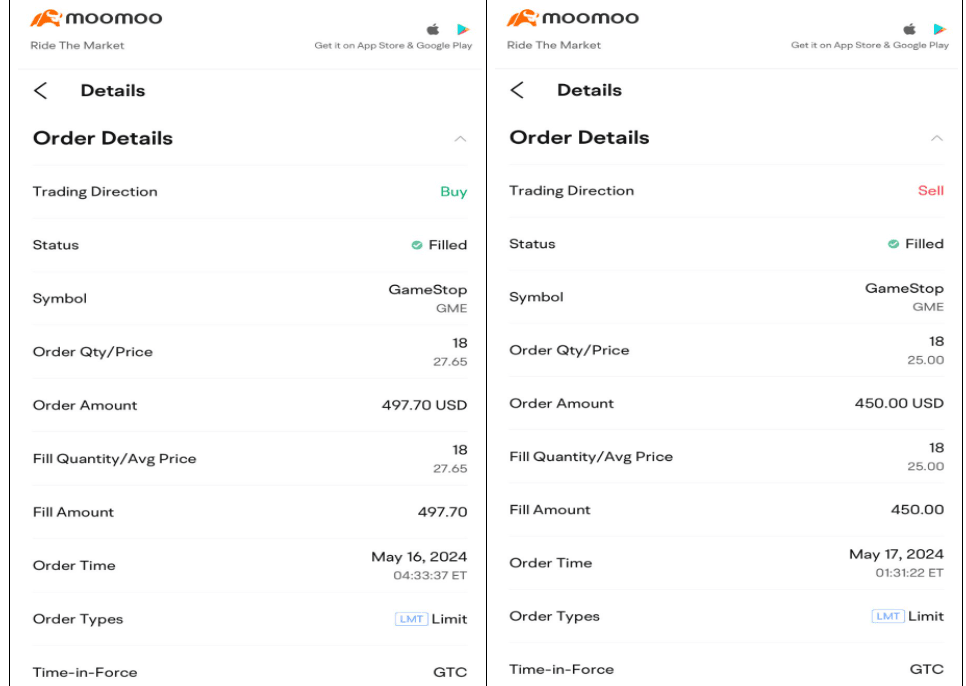Screen dimensions: 966x686
Task: Click the moomoo logo above the Sell order
Action: tap(572, 19)
